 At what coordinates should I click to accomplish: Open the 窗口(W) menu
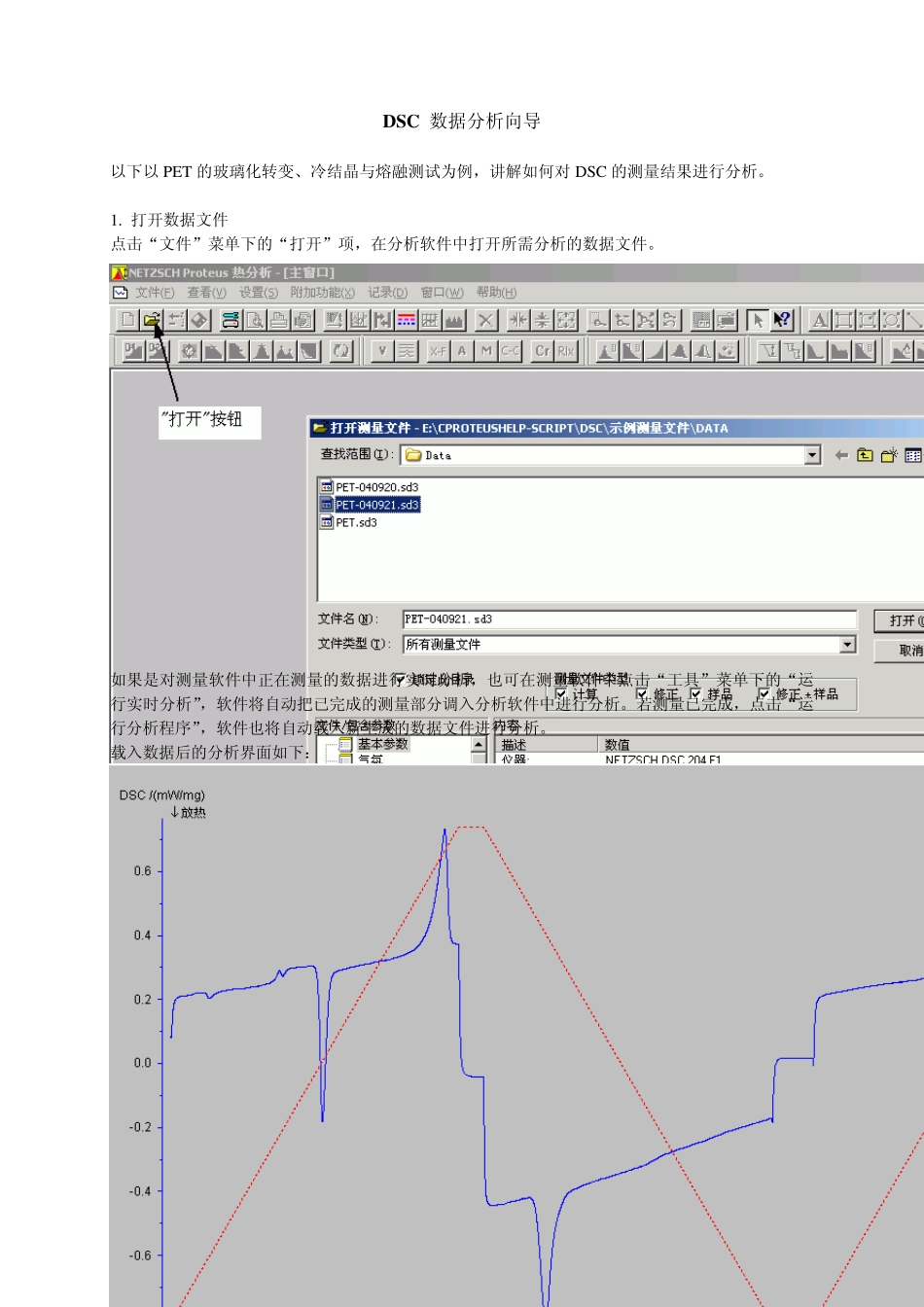tap(442, 292)
